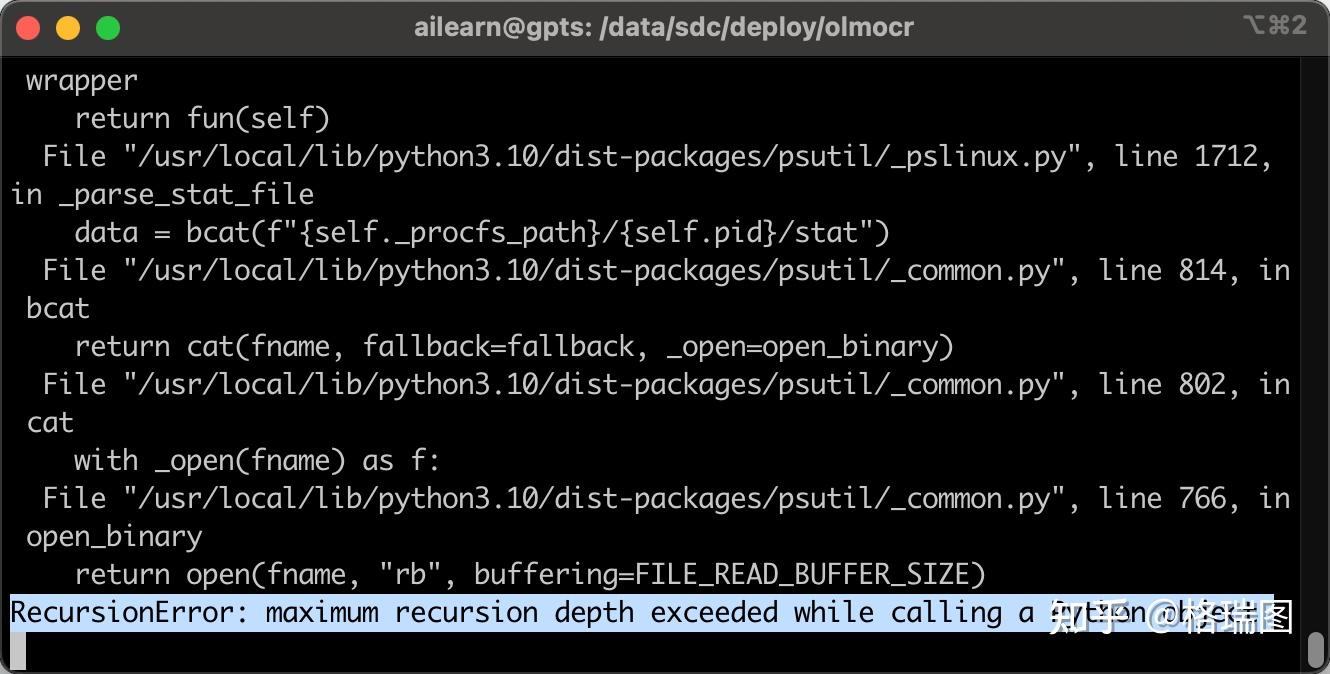1330x674 pixels.
Task: Click the red close window button
Action: pyautogui.click(x=28, y=28)
